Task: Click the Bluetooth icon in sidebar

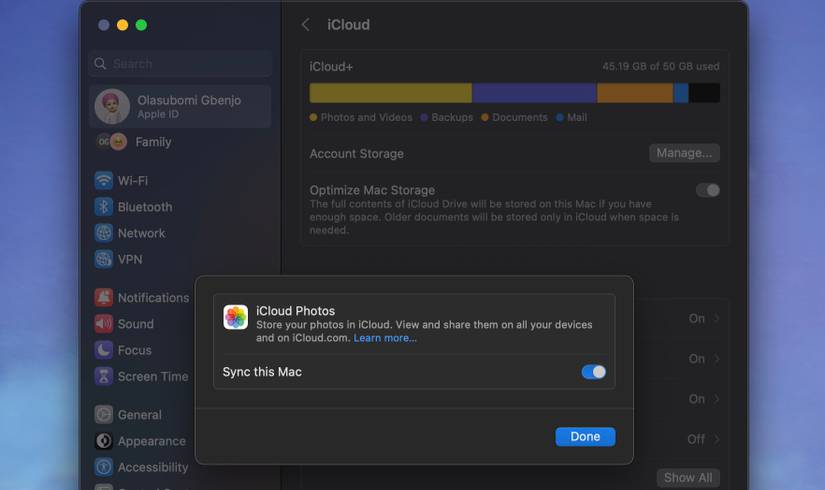Action: pos(104,207)
